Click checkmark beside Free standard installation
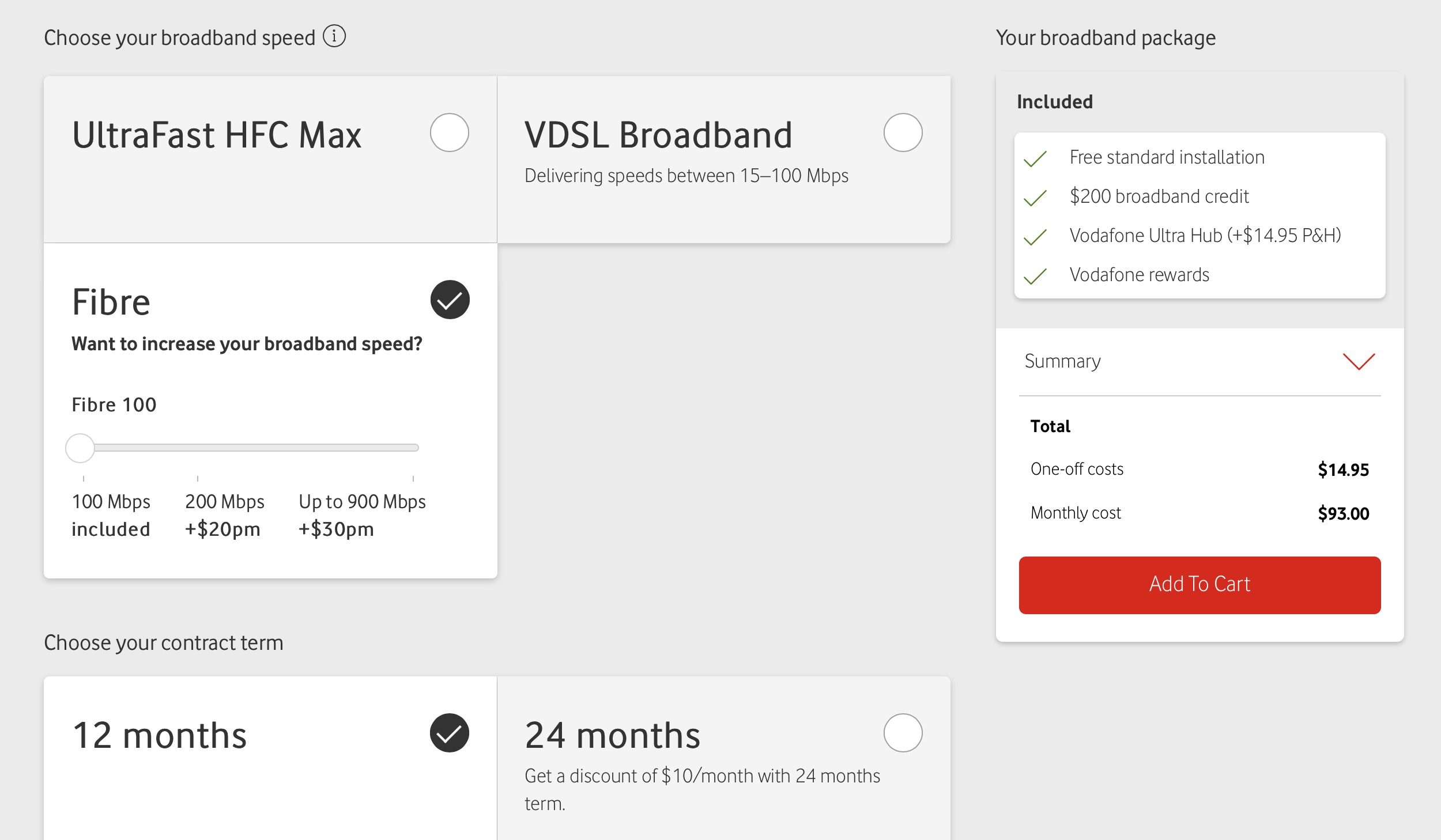 click(x=1035, y=158)
